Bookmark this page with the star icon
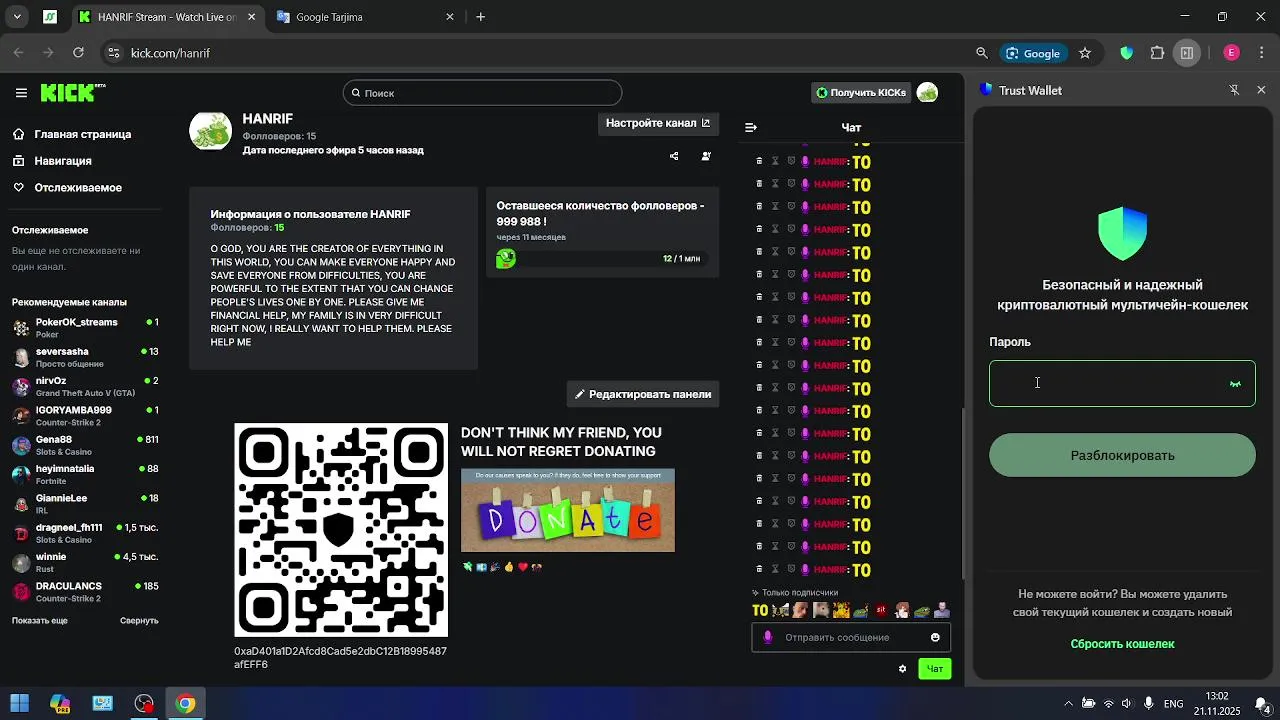This screenshot has width=1280, height=720. (x=1084, y=53)
